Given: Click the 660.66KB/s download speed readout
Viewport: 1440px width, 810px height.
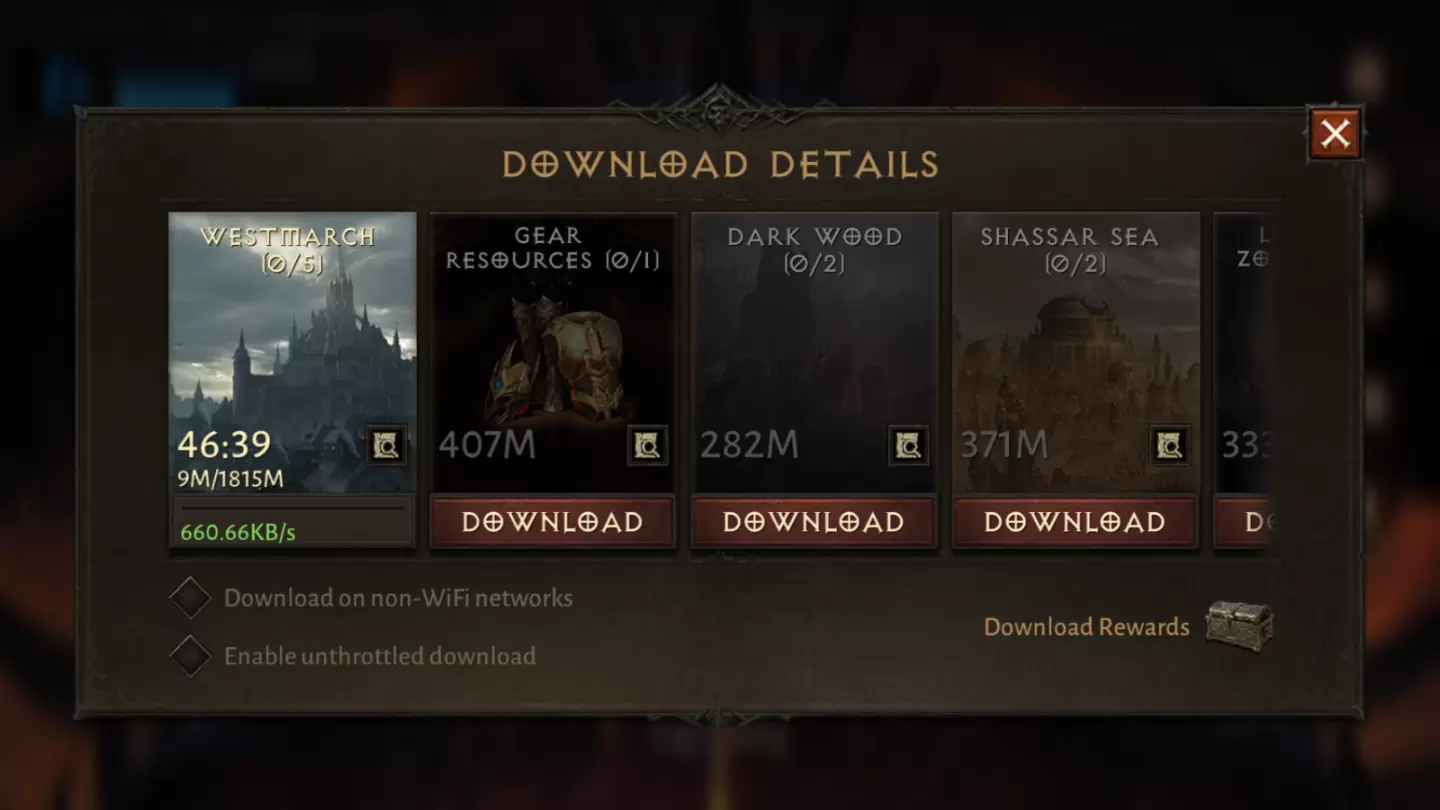Looking at the screenshot, I should coord(238,532).
